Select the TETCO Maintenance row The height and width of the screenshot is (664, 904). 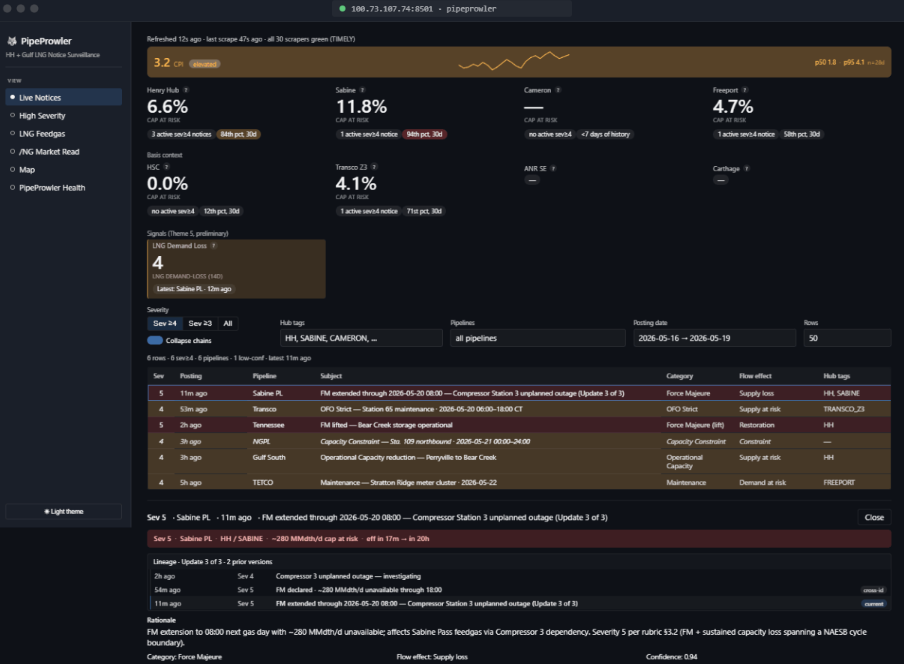click(519, 482)
